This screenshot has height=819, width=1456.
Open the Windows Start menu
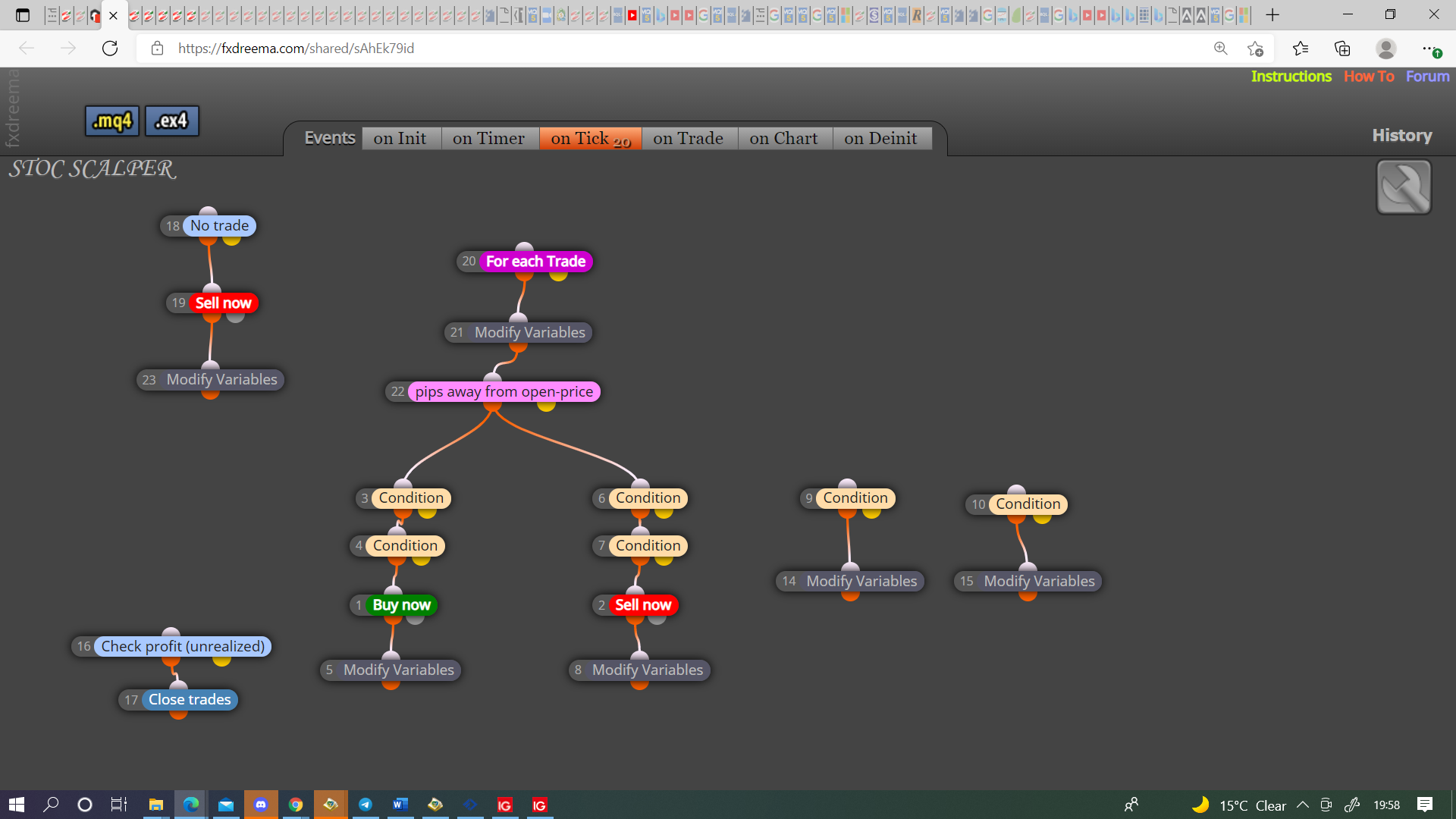17,805
